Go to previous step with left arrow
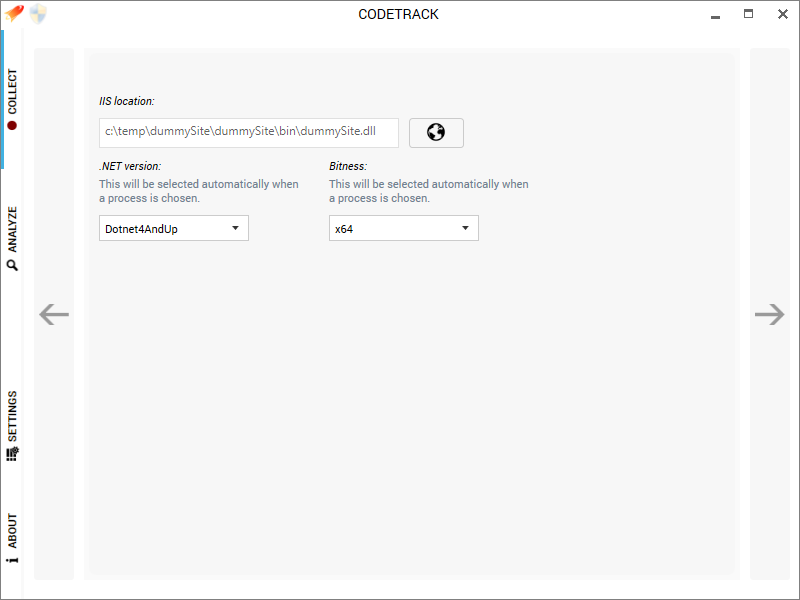 coord(54,314)
